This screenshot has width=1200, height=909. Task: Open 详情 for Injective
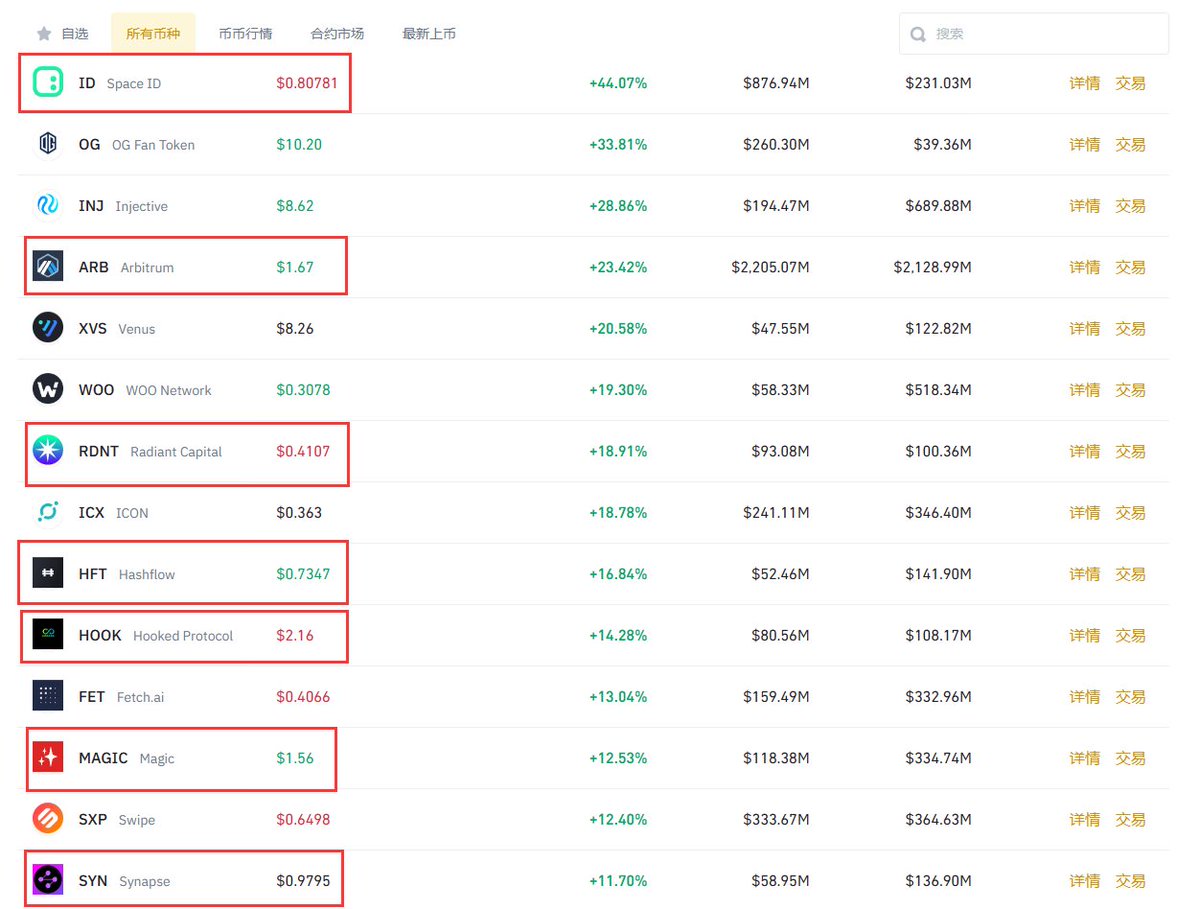point(1085,206)
